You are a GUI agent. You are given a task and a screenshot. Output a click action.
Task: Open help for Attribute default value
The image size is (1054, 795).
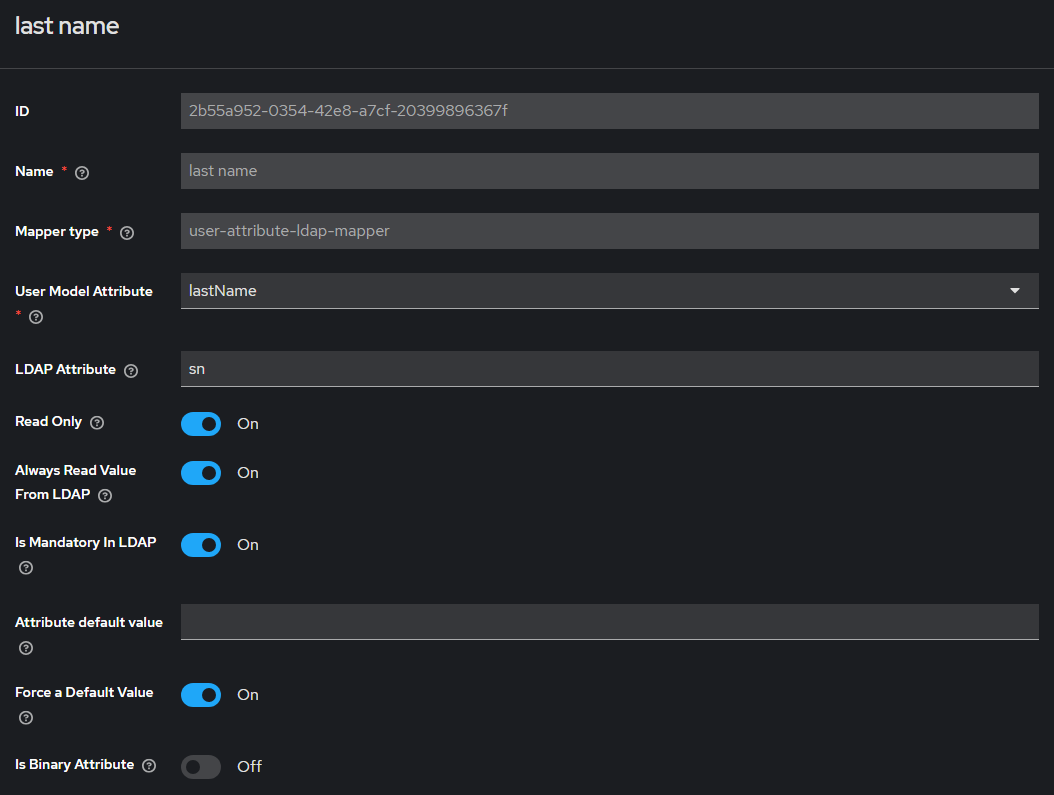[26, 648]
